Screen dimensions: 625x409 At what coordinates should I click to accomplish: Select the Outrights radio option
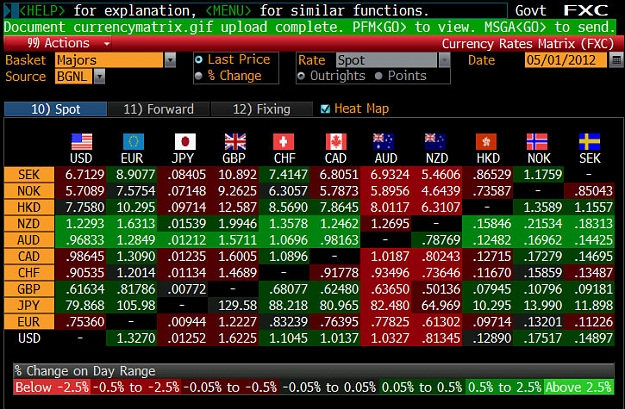[x=301, y=76]
